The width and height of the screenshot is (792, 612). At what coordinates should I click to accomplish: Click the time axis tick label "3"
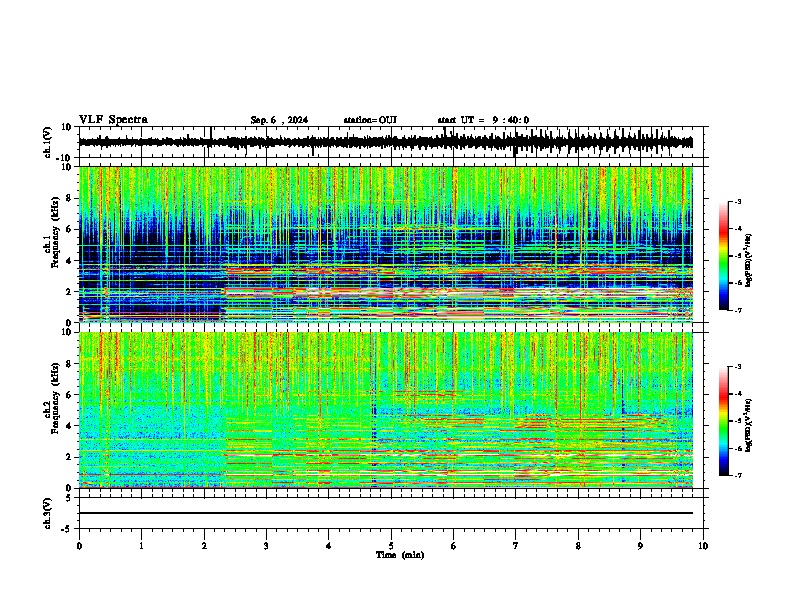point(266,546)
